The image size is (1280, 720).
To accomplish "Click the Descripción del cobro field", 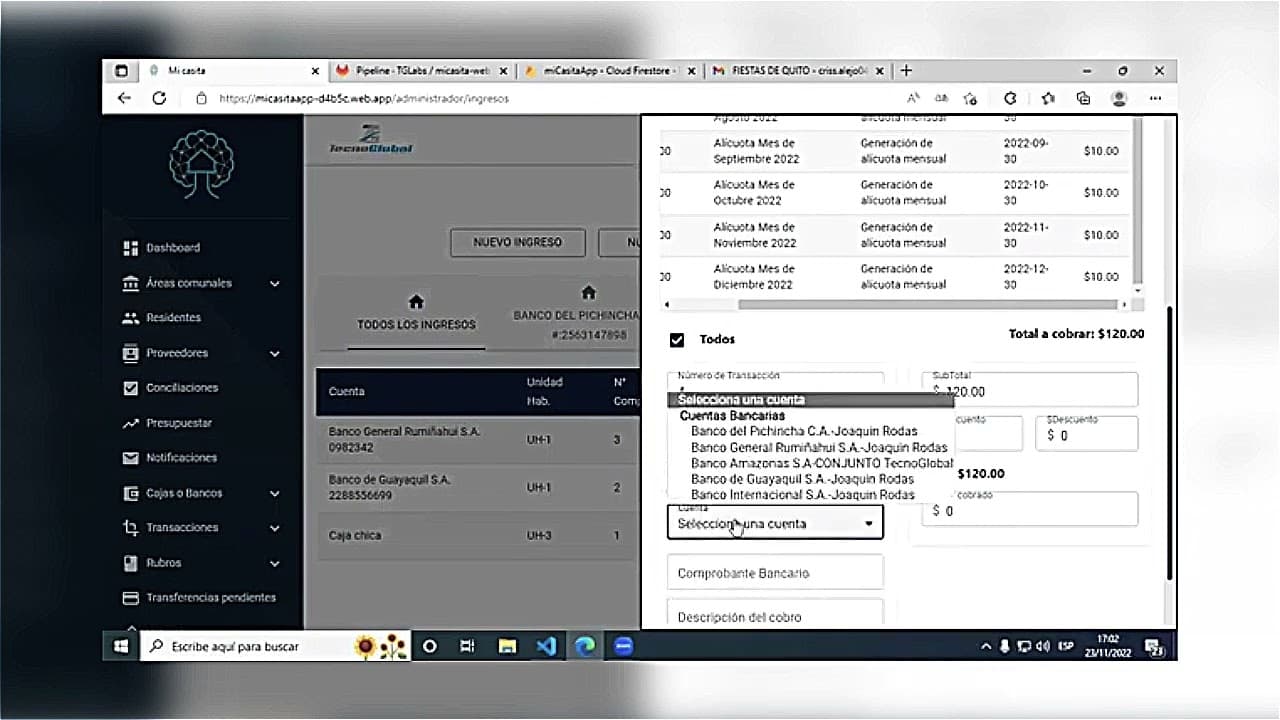I will coord(775,615).
